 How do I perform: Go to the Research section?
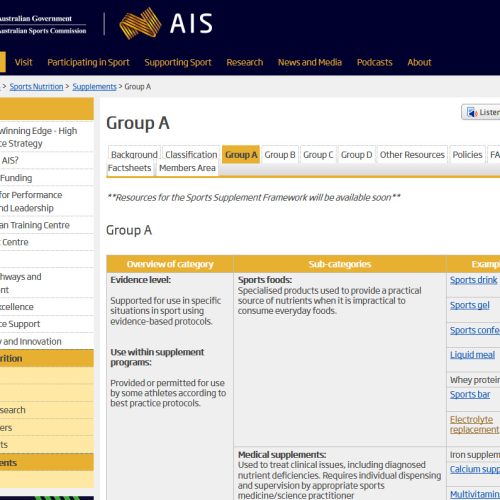[x=245, y=62]
